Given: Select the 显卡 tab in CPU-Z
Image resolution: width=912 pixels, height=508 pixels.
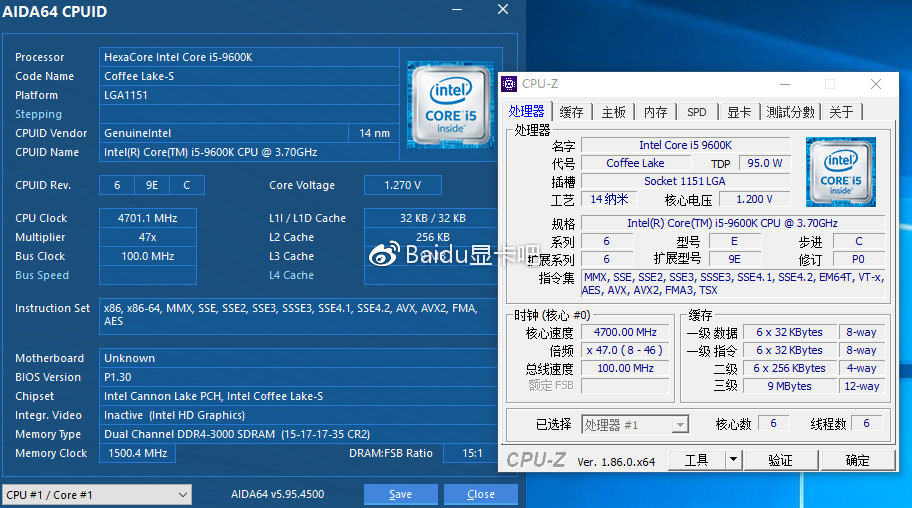Looking at the screenshot, I should (739, 112).
